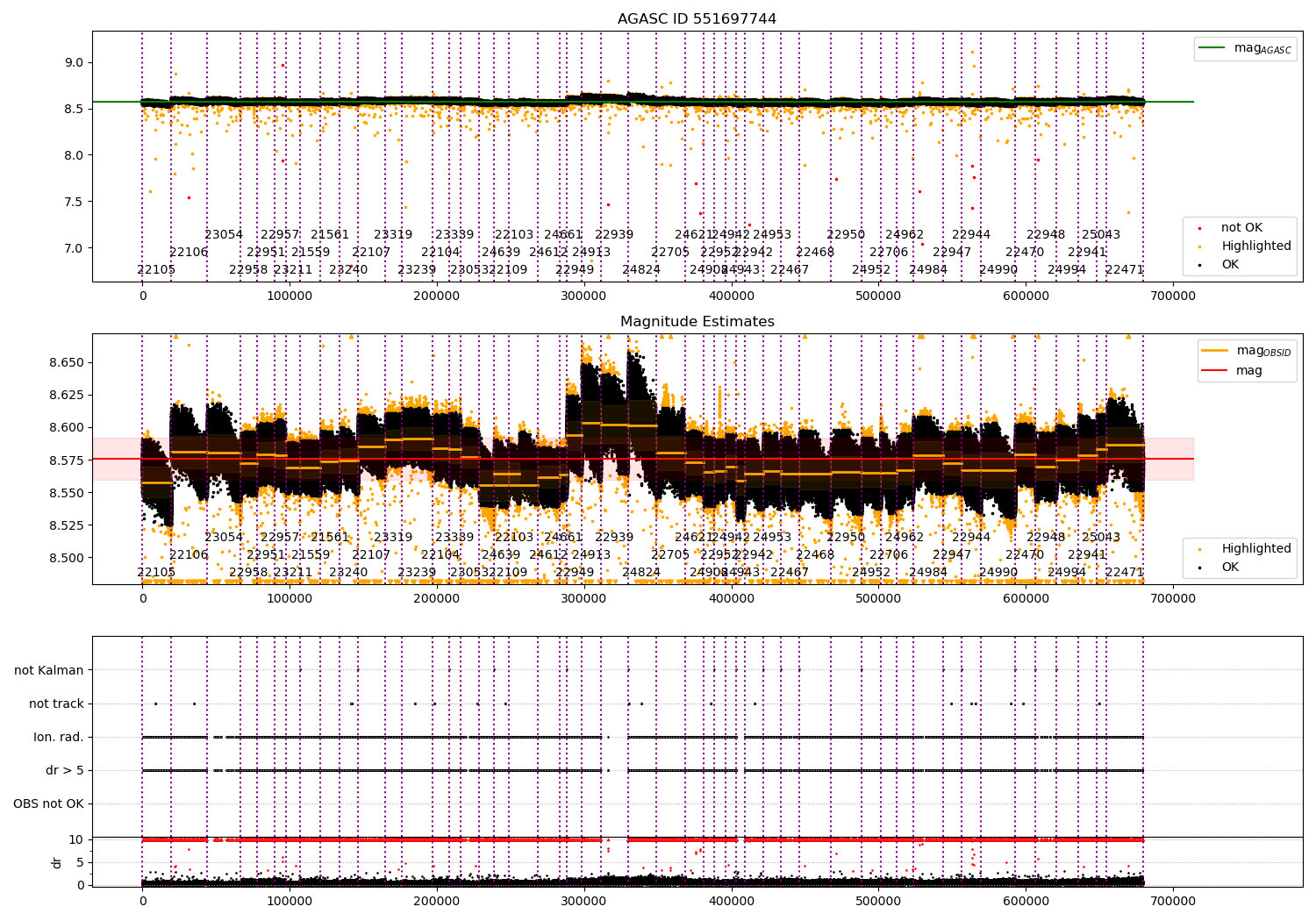The height and width of the screenshot is (921, 1316).
Task: Click the obsid label 22107 in the middle panel
Action: tap(371, 555)
